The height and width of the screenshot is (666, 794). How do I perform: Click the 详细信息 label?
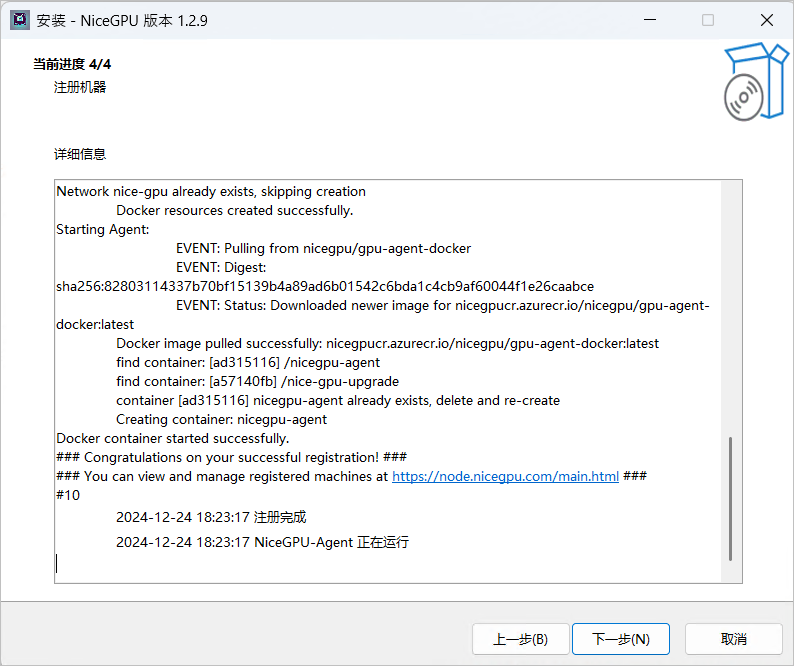[80, 154]
